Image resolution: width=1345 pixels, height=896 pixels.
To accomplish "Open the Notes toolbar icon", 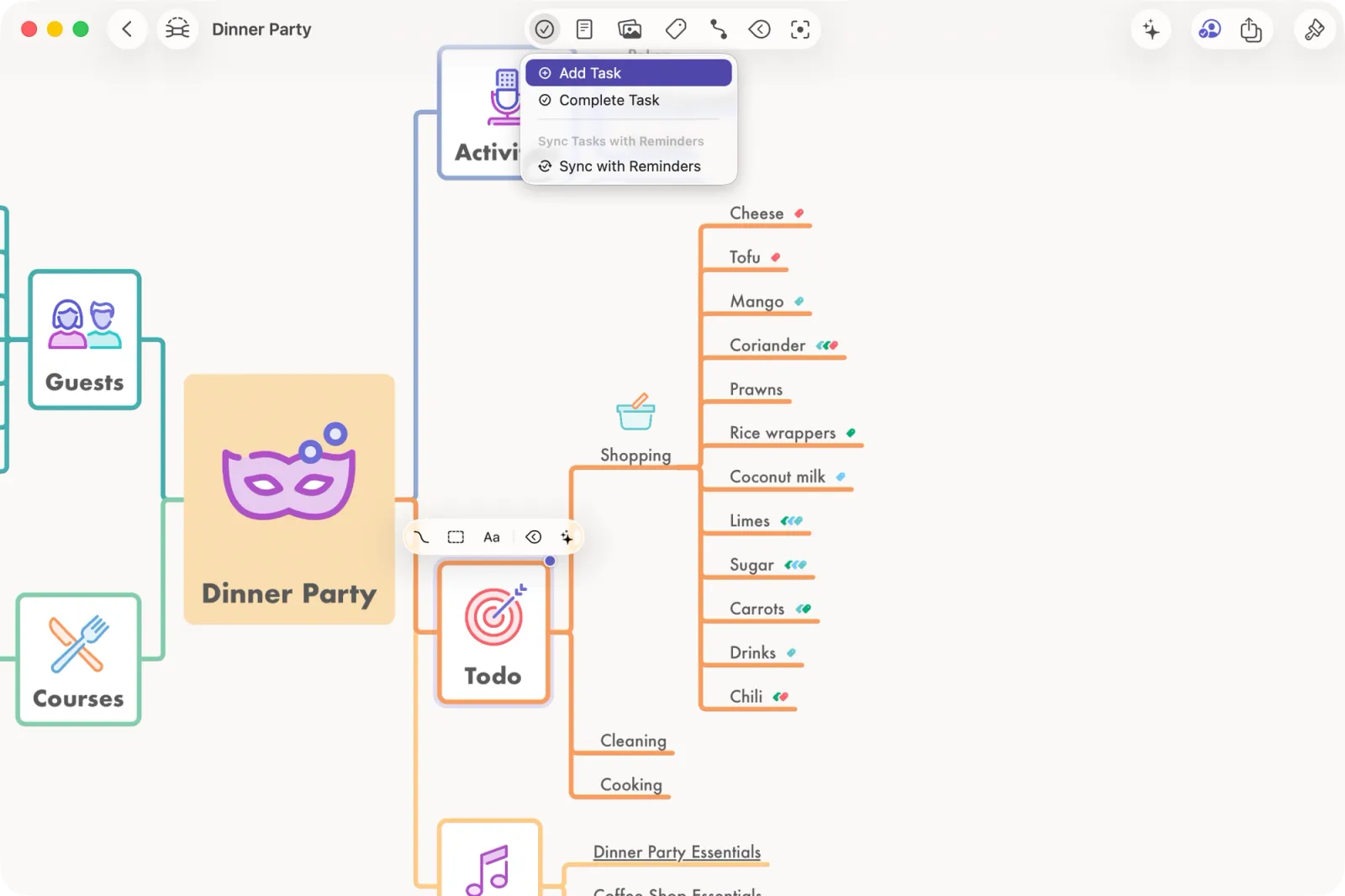I will [584, 29].
